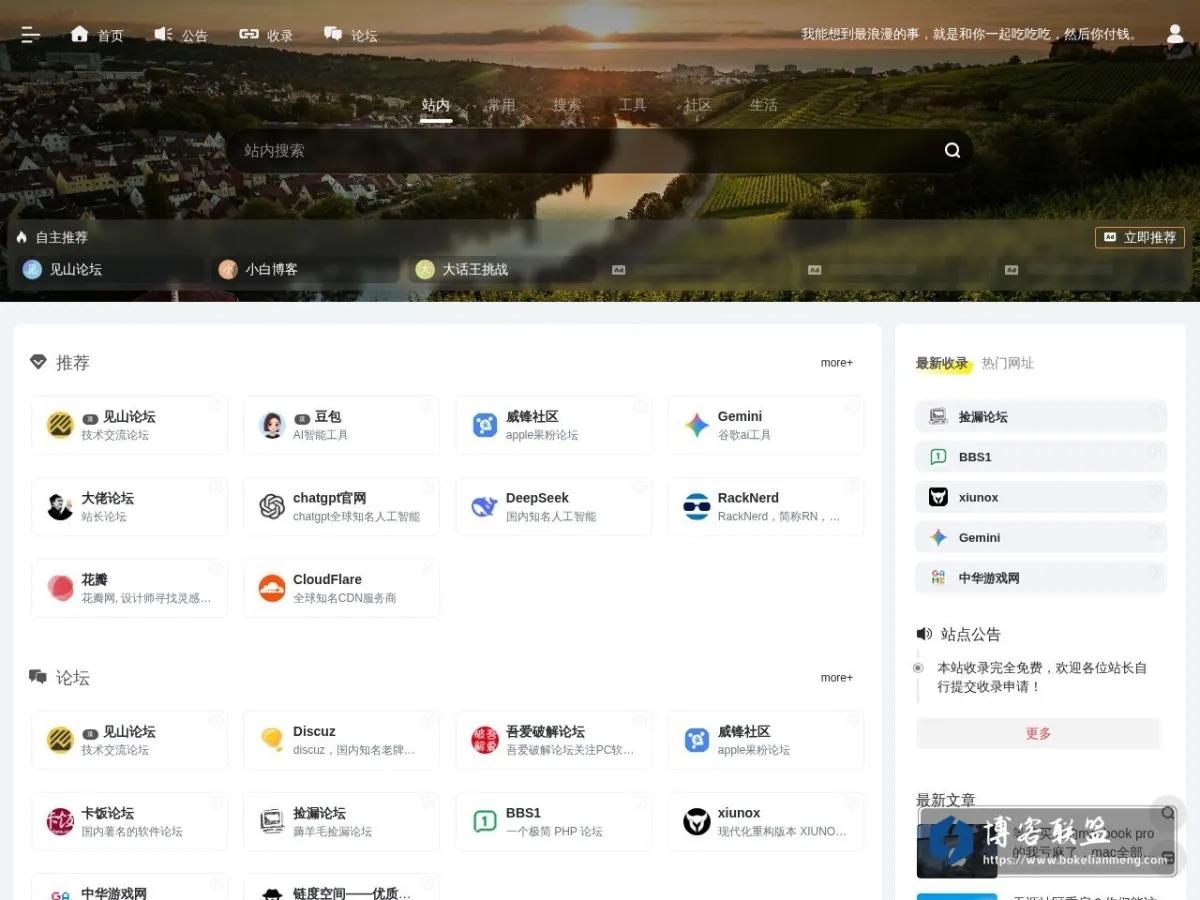Open the 论坛 forum menu item

coord(351,35)
